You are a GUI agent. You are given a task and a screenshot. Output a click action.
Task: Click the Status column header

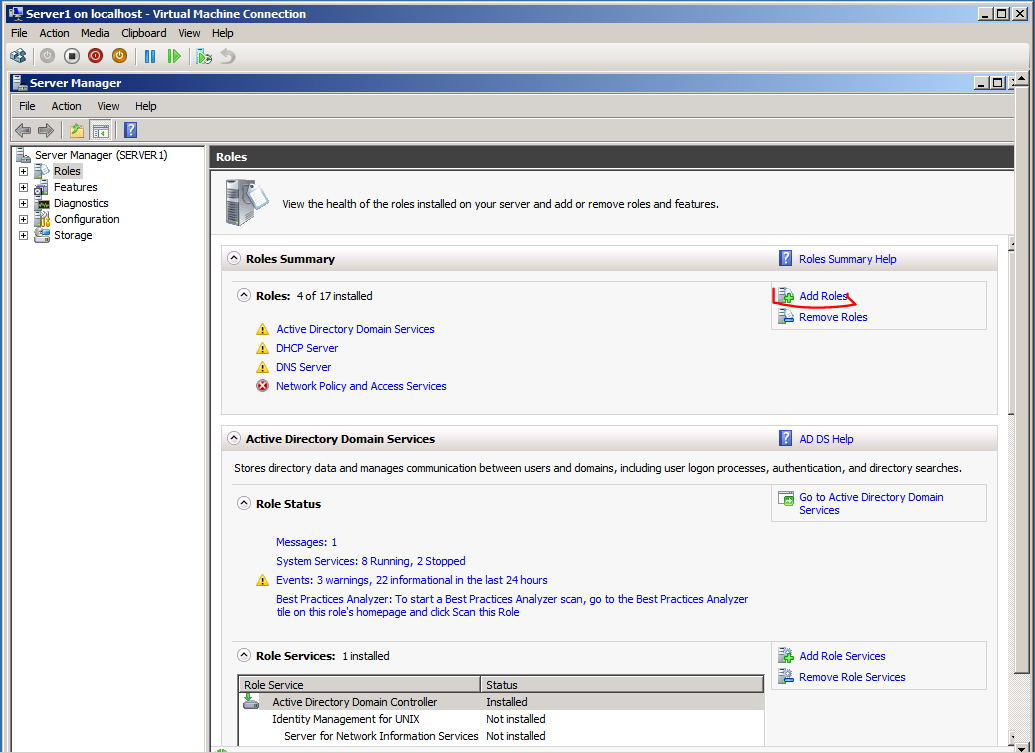click(x=622, y=684)
